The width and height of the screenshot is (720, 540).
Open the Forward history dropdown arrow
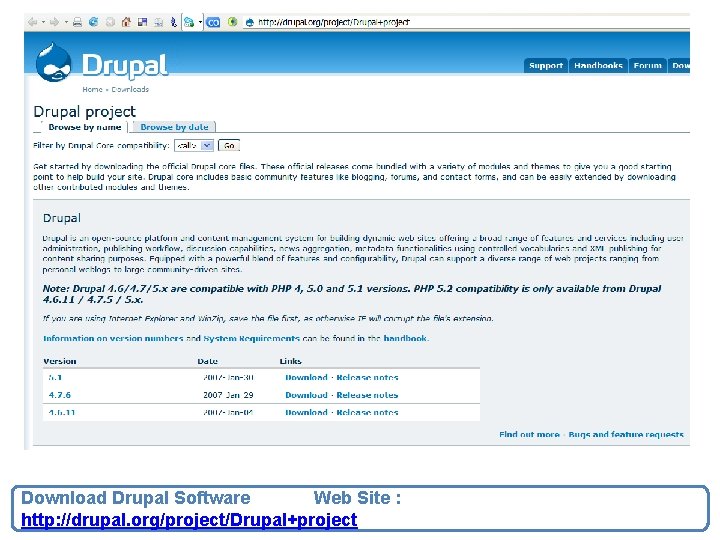[66, 22]
